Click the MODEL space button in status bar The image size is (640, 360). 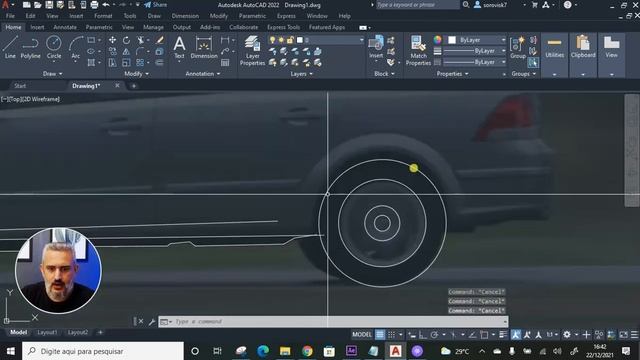[x=362, y=335]
